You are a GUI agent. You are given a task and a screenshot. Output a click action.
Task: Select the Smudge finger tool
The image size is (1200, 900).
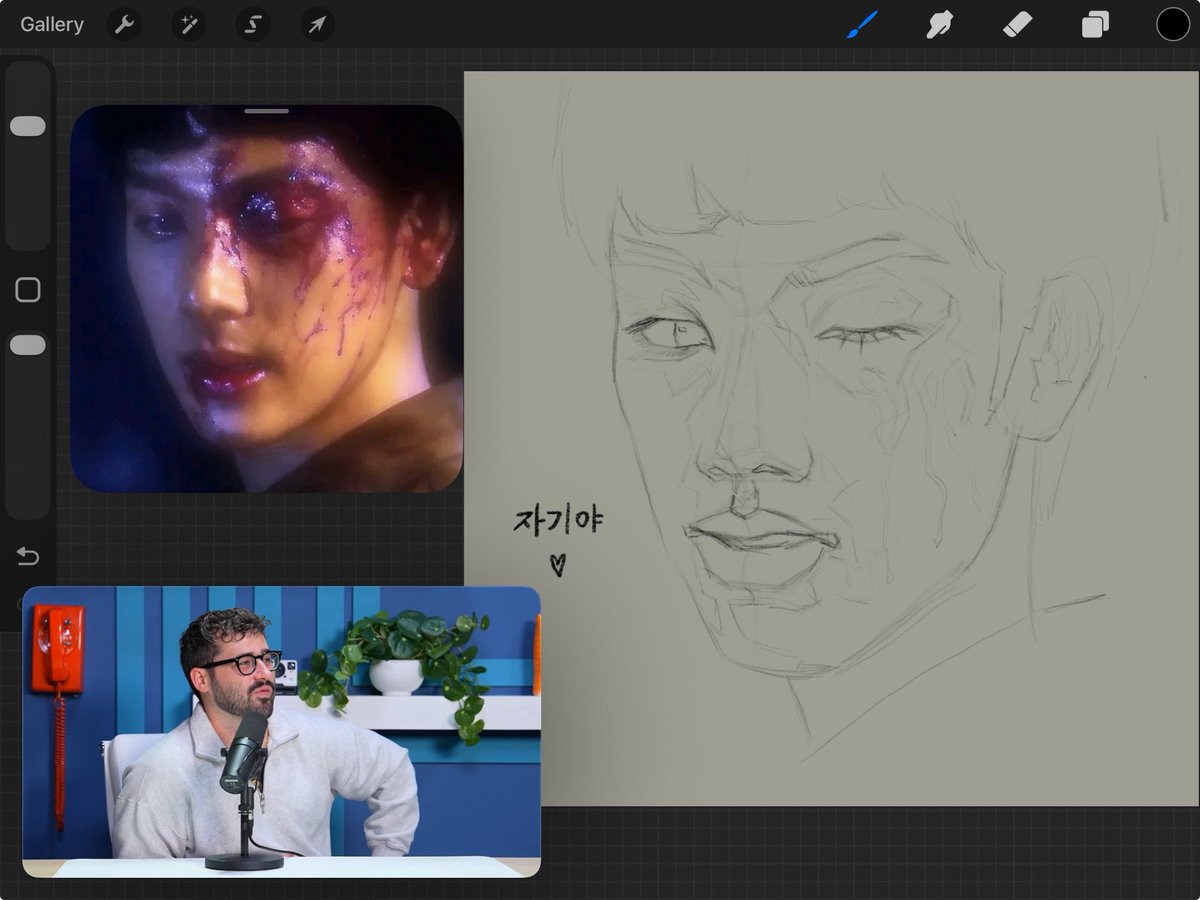939,24
